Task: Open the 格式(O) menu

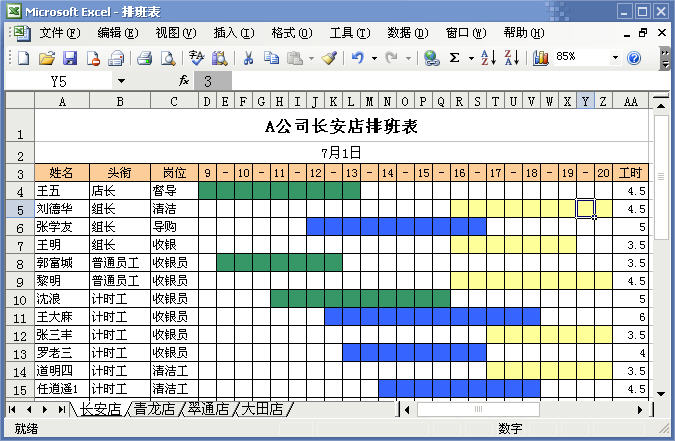Action: [x=291, y=33]
